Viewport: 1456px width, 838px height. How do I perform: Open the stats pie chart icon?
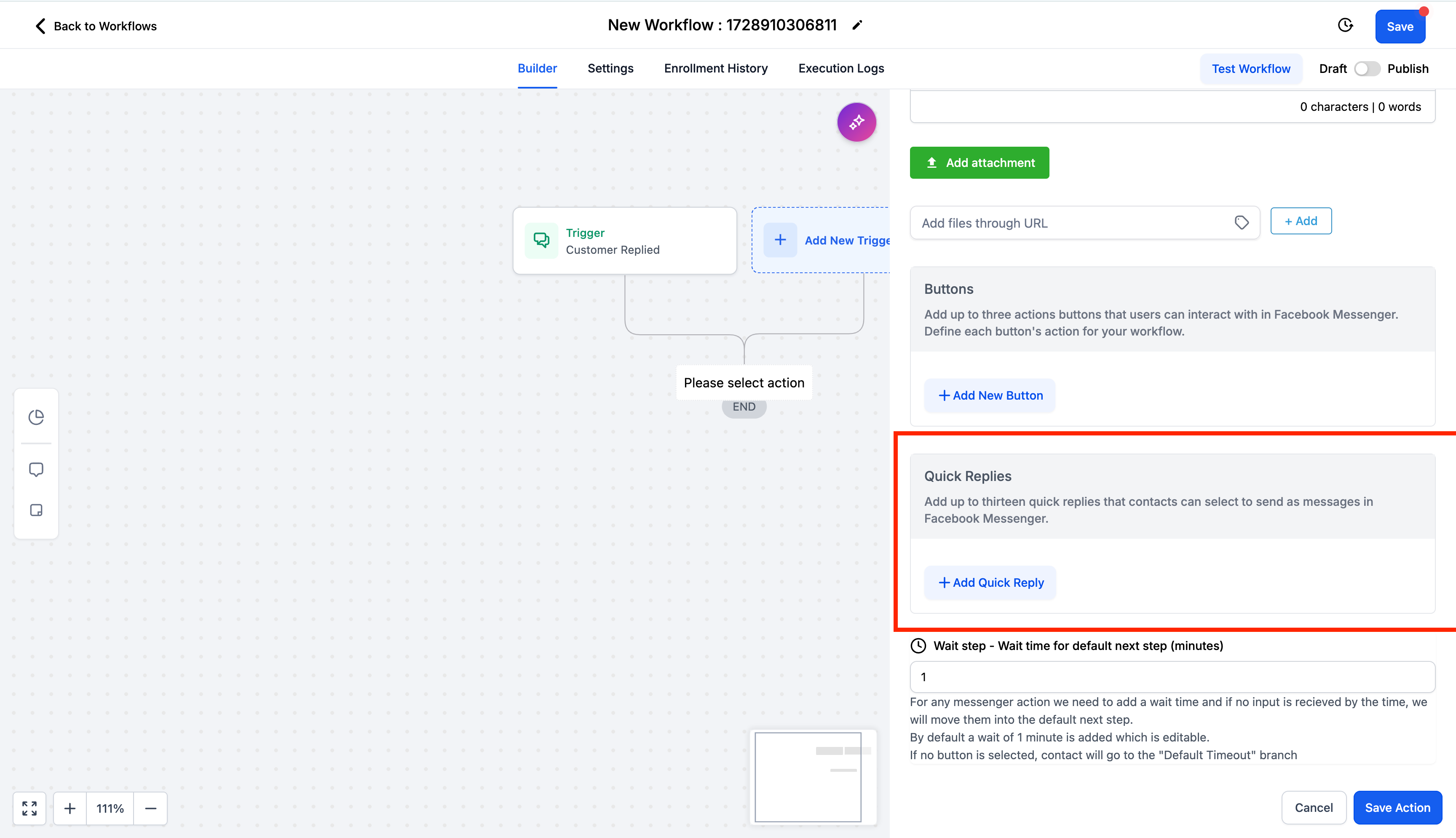(36, 417)
